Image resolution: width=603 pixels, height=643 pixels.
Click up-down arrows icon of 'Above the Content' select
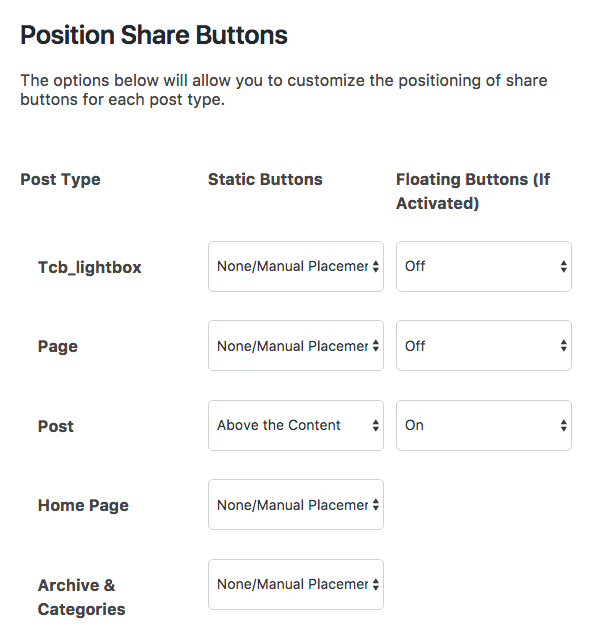(x=376, y=426)
